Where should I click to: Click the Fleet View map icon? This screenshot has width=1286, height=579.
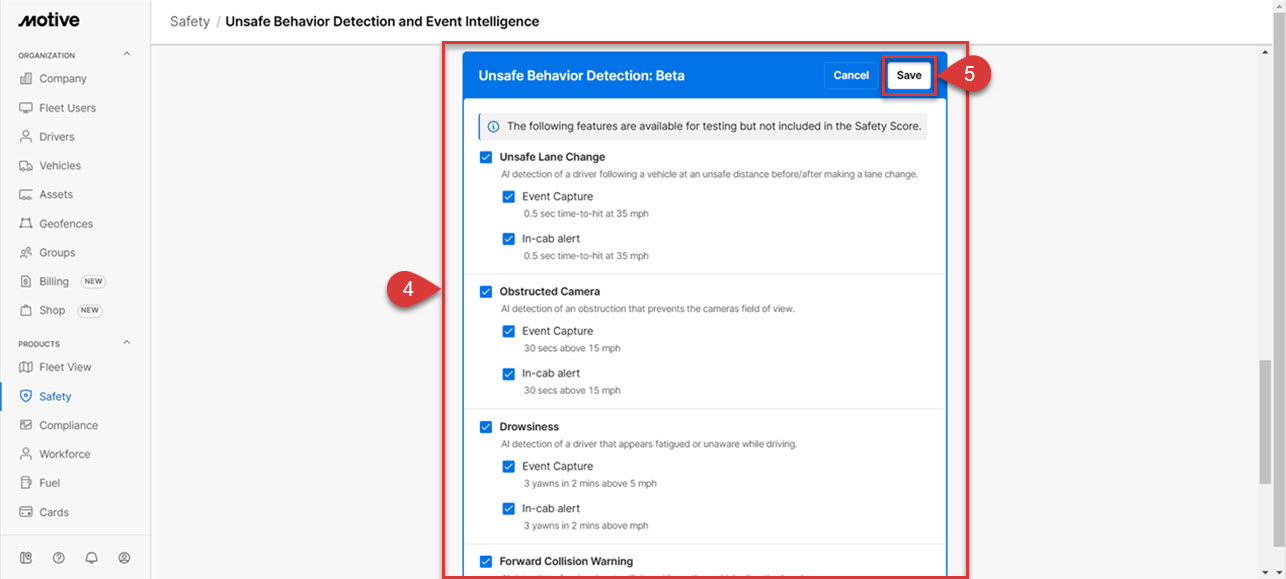[x=26, y=368]
